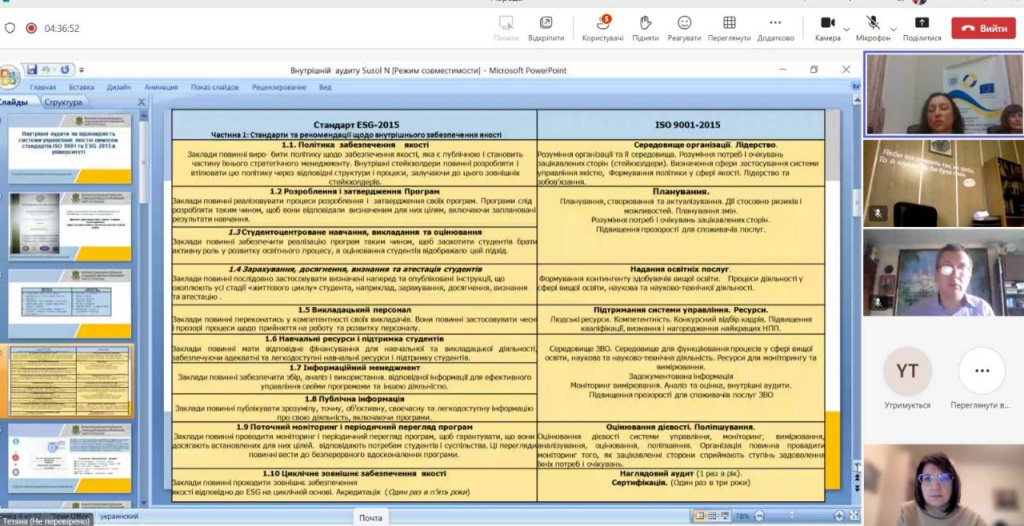Click PowerPoint help icon at ribbon right

click(856, 86)
